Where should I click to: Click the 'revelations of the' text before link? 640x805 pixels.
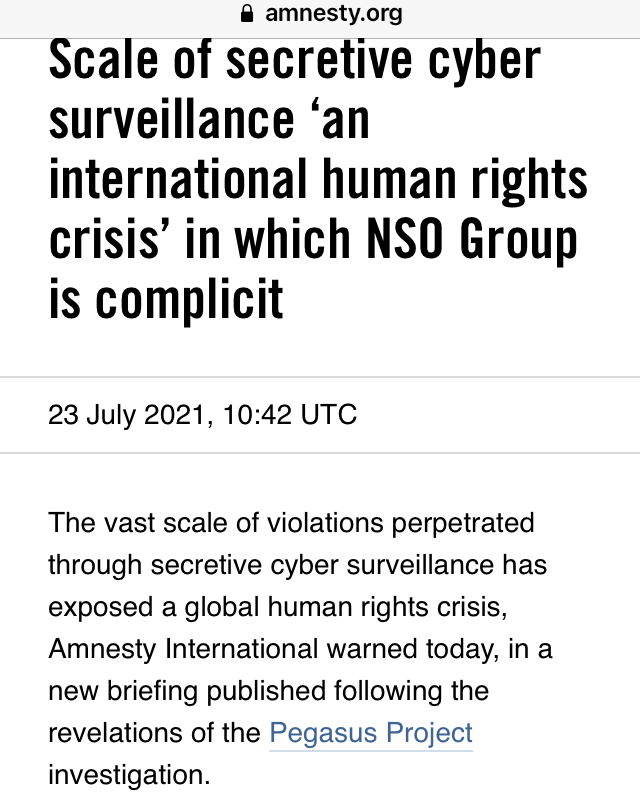point(154,733)
